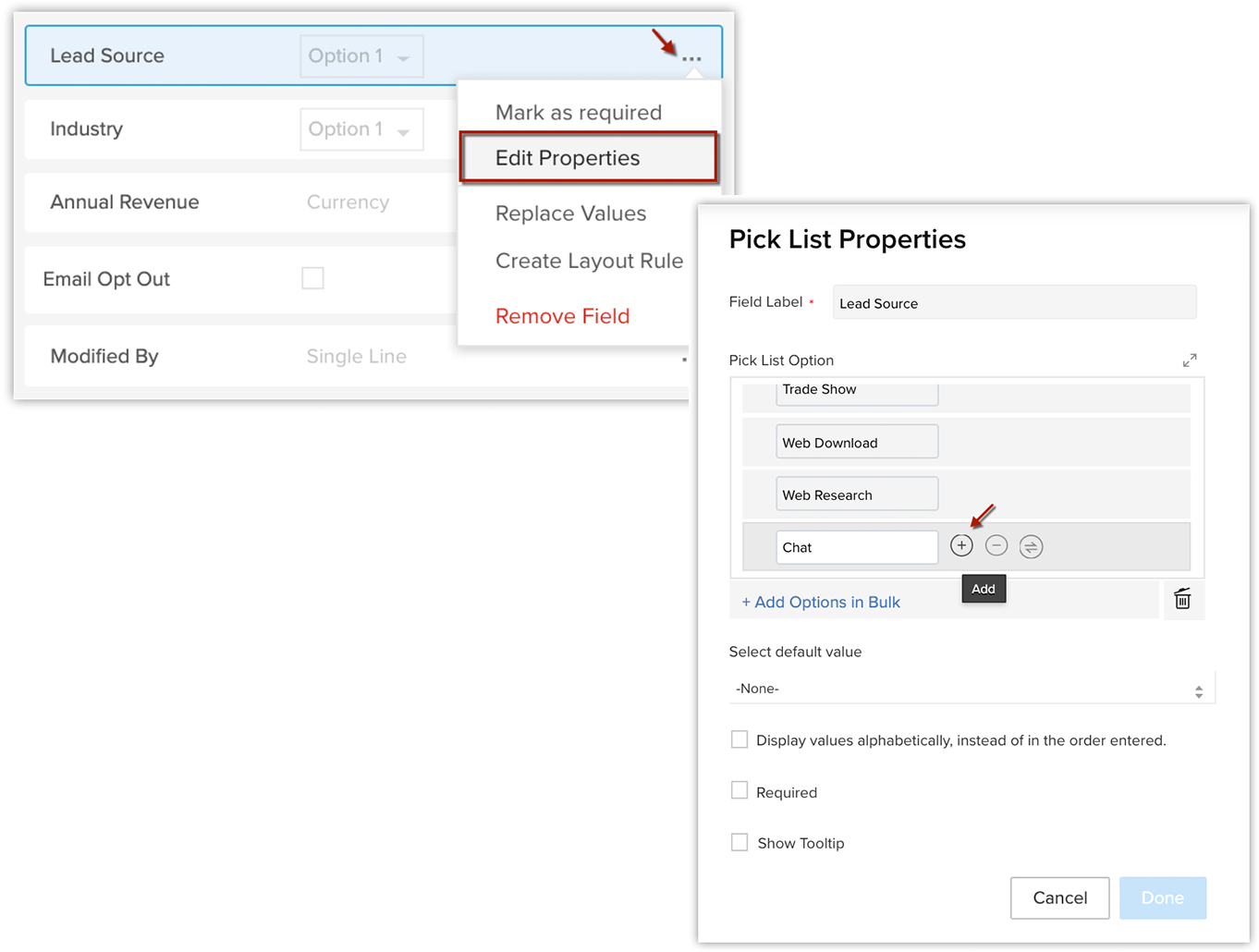Open the Select default value dropdown

(x=971, y=689)
